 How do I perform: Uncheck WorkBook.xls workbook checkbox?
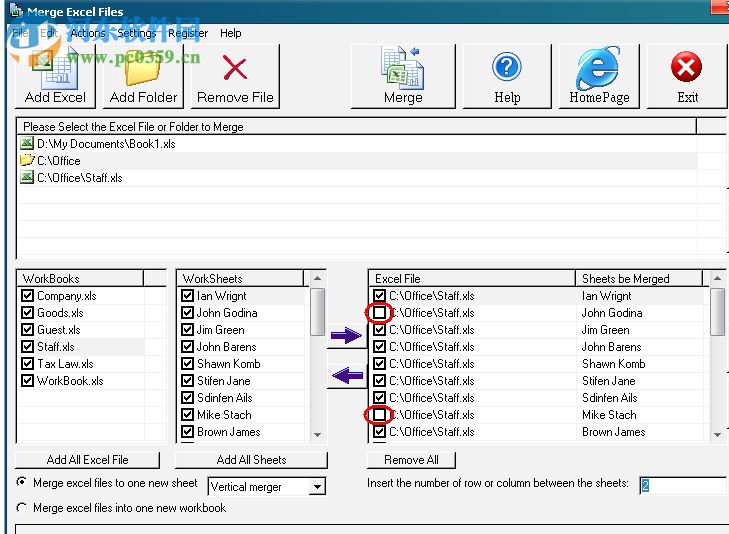click(x=27, y=381)
